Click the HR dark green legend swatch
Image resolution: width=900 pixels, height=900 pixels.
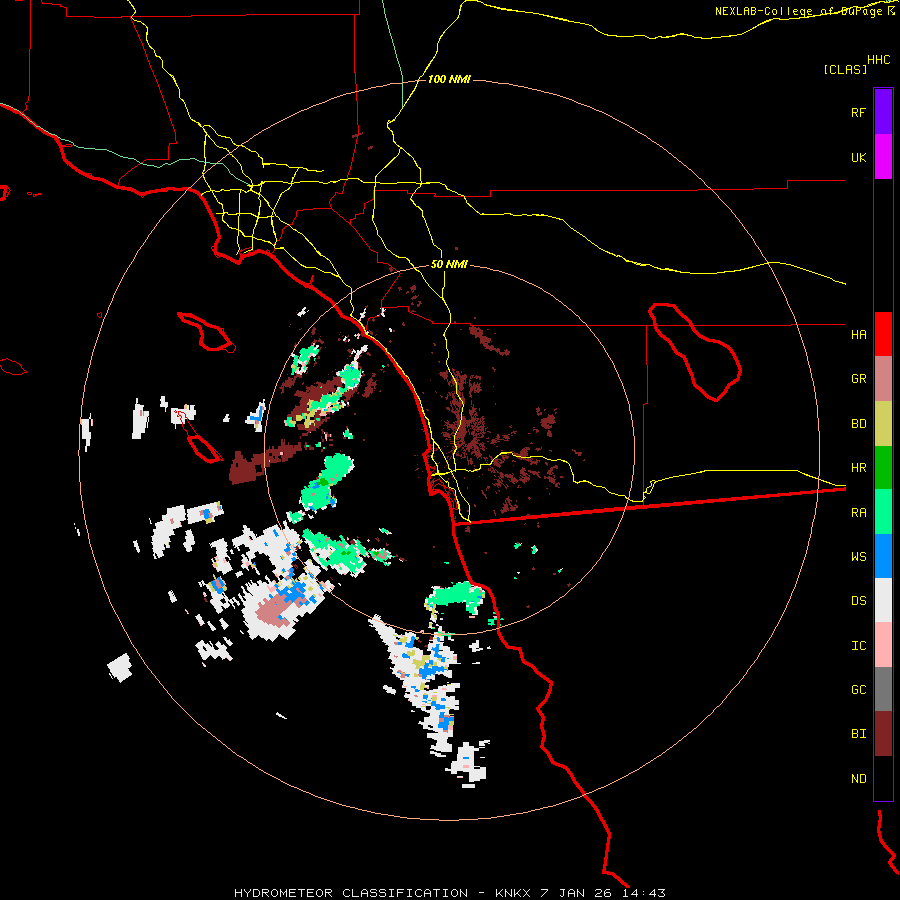pos(883,468)
